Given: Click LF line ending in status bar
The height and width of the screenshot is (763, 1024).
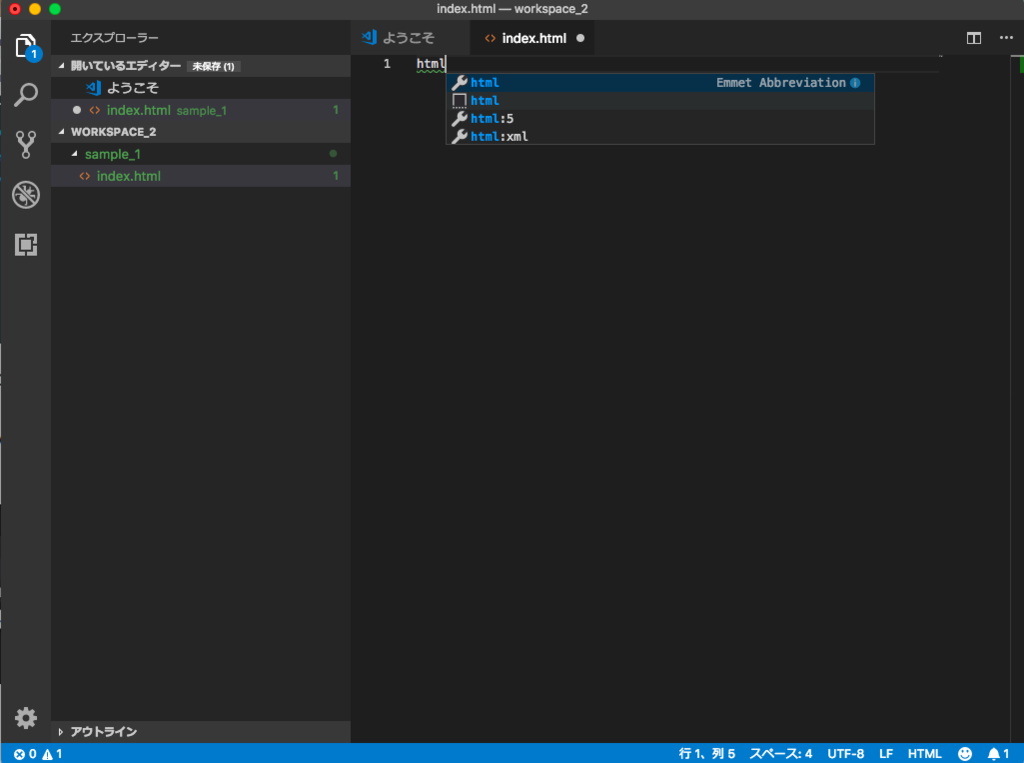Looking at the screenshot, I should [886, 754].
